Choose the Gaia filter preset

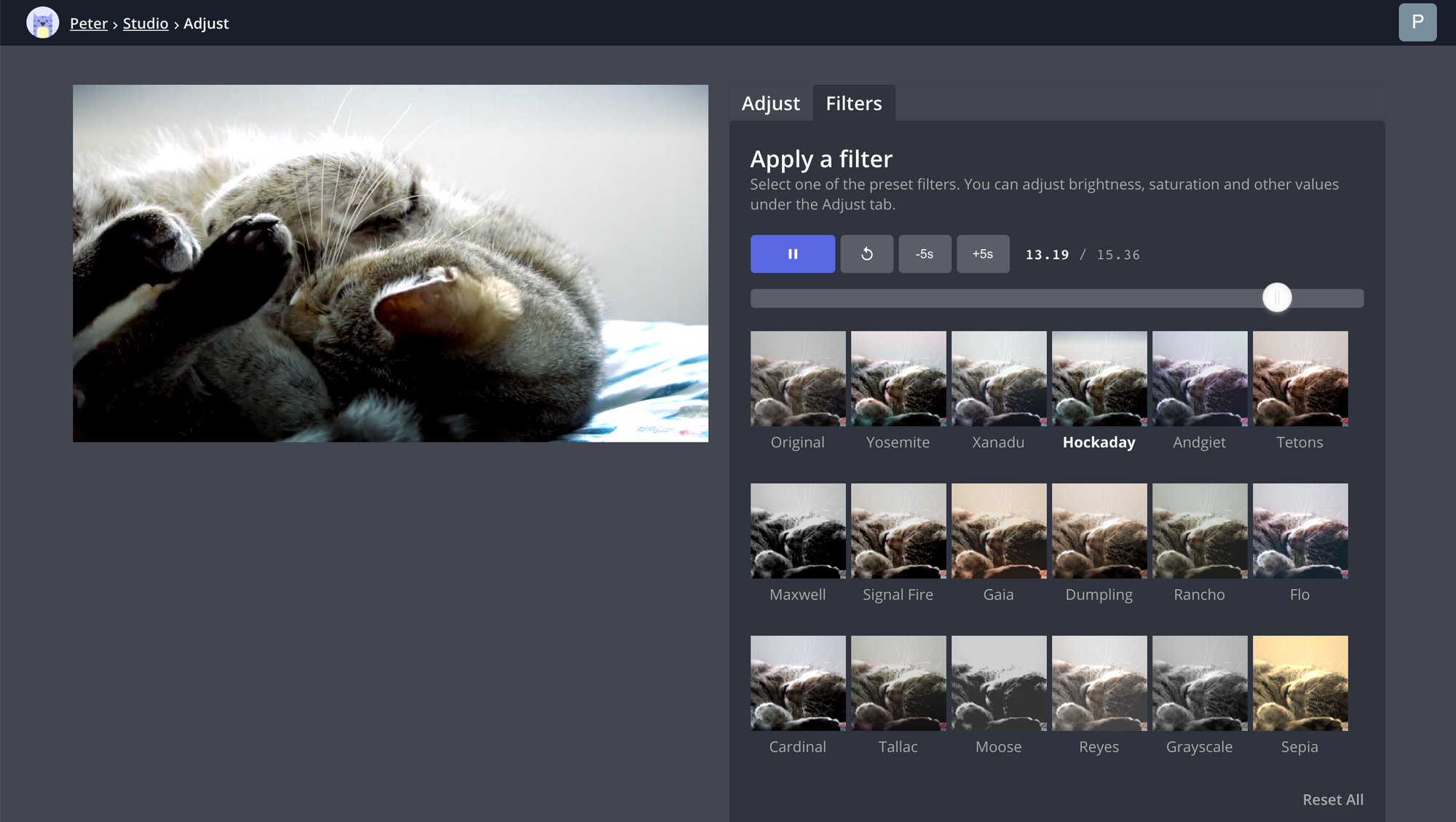coord(999,531)
